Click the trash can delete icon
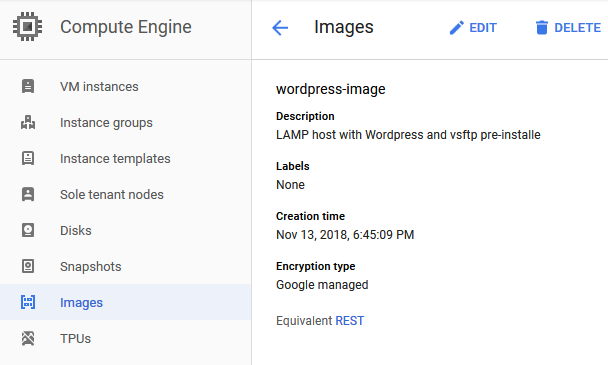 click(542, 28)
